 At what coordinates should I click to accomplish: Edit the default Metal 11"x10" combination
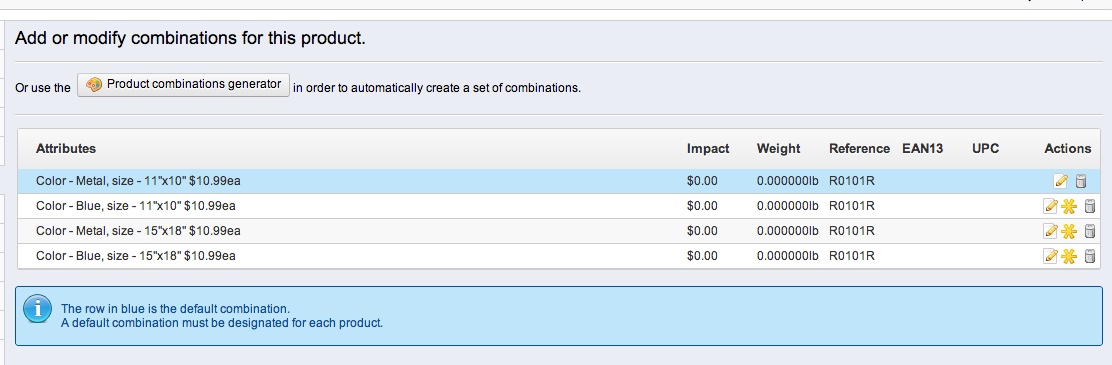tap(1061, 181)
